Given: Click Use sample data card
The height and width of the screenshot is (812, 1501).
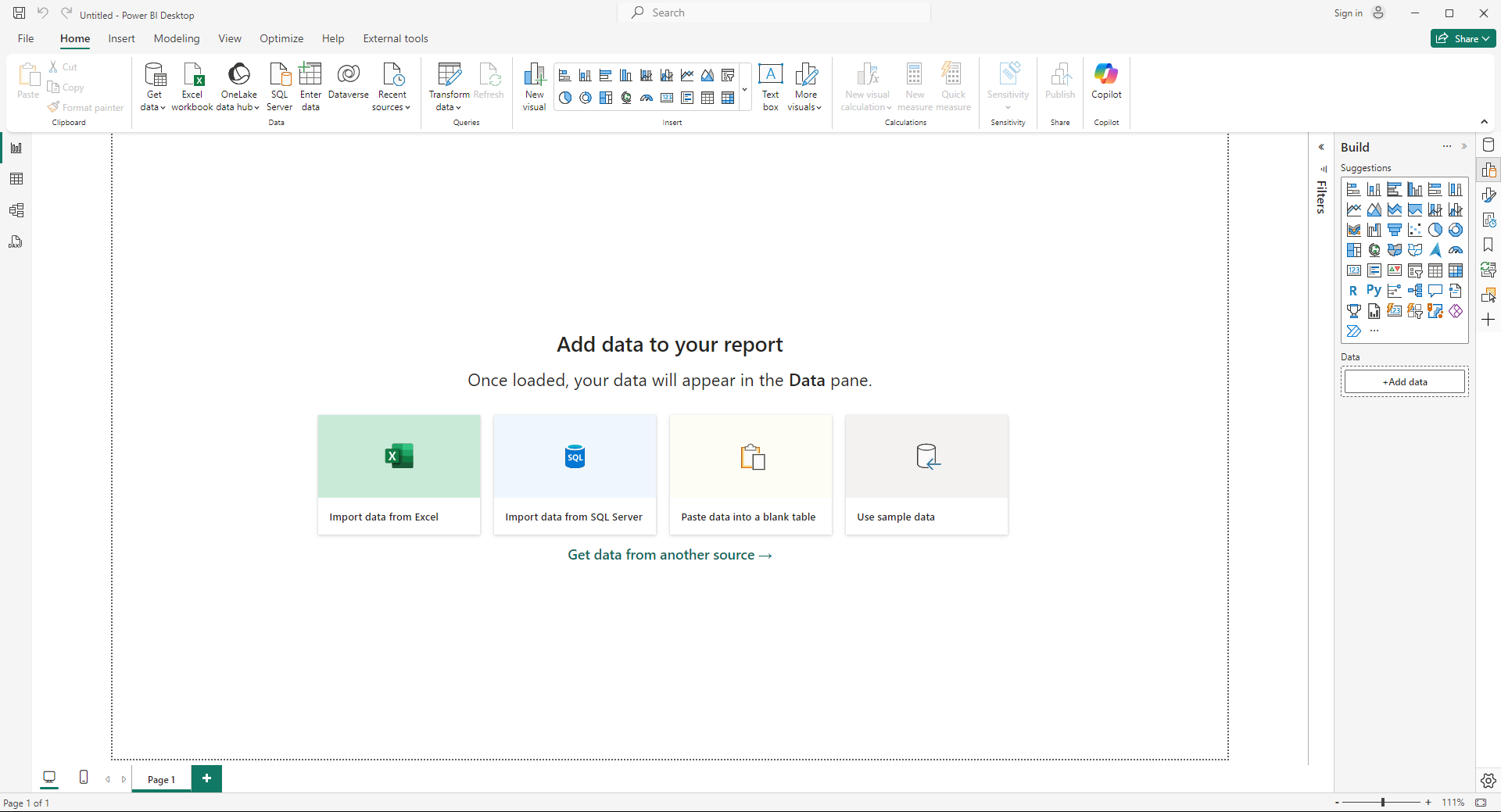Looking at the screenshot, I should click(926, 474).
